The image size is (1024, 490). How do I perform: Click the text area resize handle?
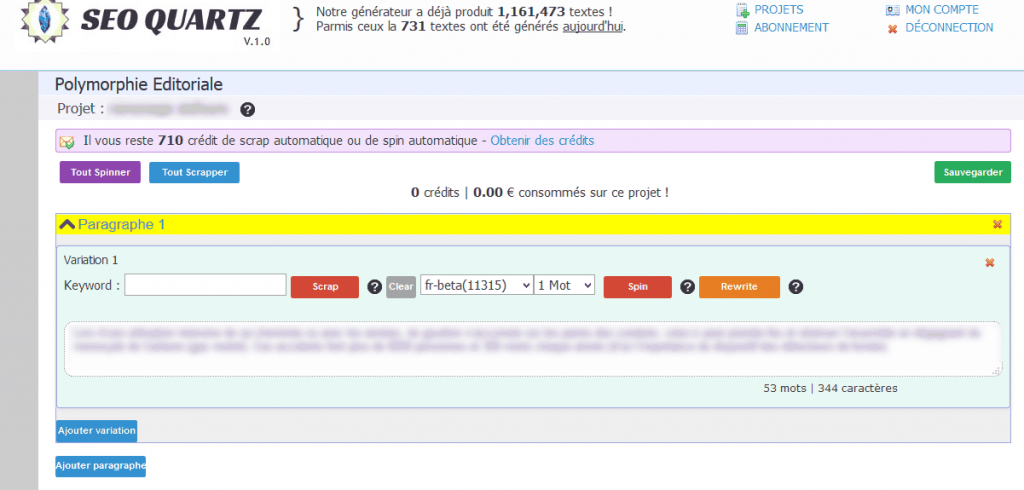(997, 372)
